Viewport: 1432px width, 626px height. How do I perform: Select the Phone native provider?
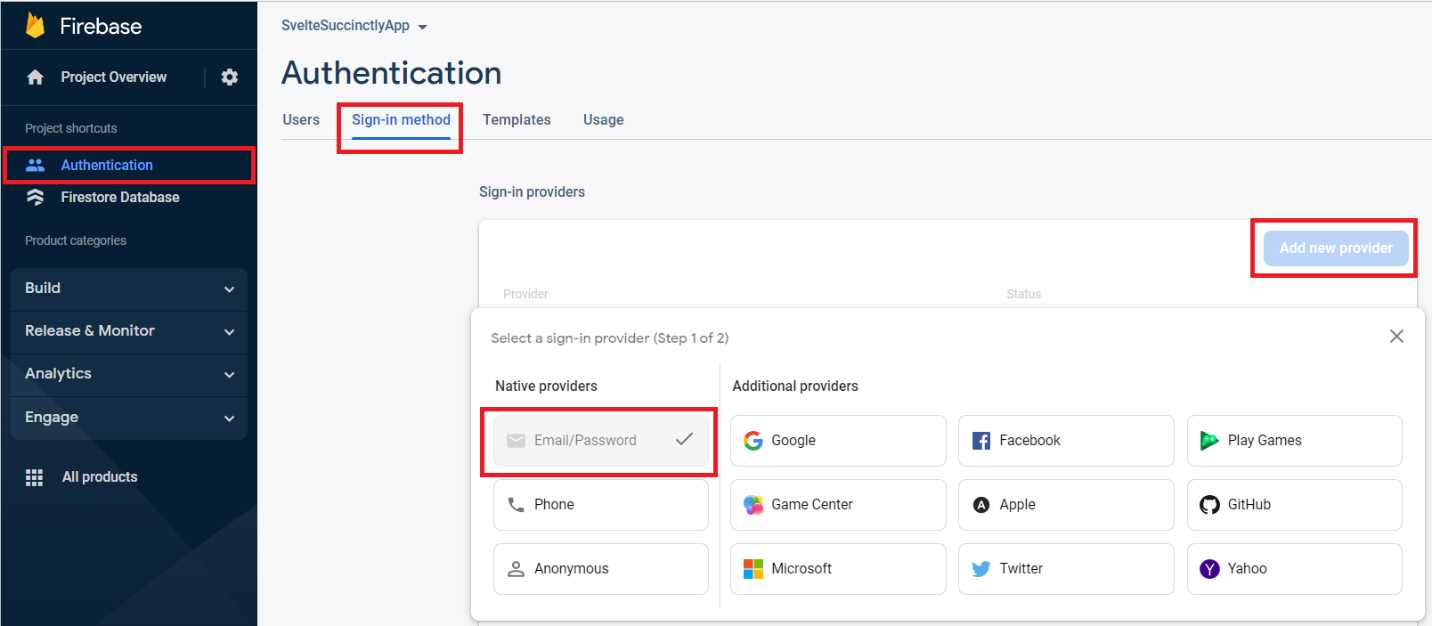click(x=600, y=504)
